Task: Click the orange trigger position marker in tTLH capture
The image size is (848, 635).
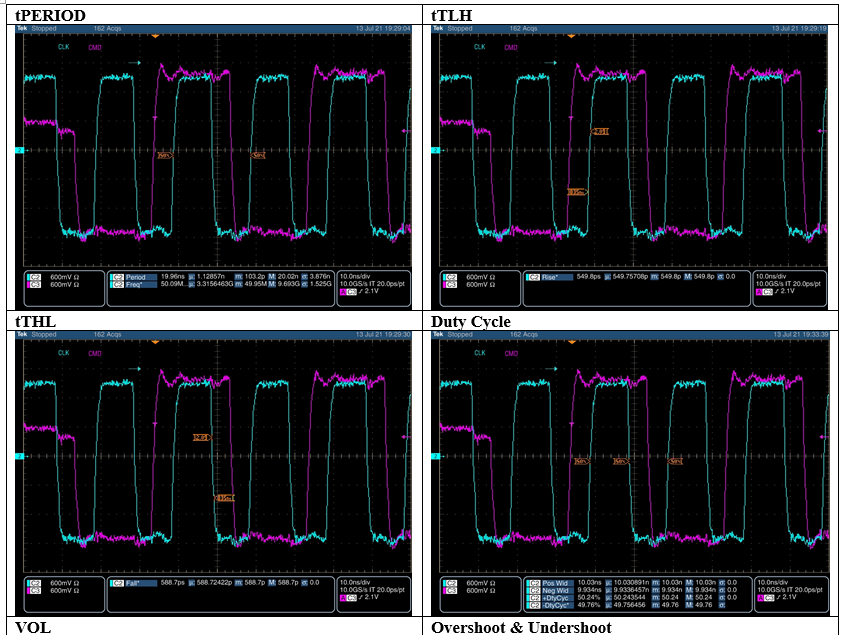Action: click(x=571, y=36)
